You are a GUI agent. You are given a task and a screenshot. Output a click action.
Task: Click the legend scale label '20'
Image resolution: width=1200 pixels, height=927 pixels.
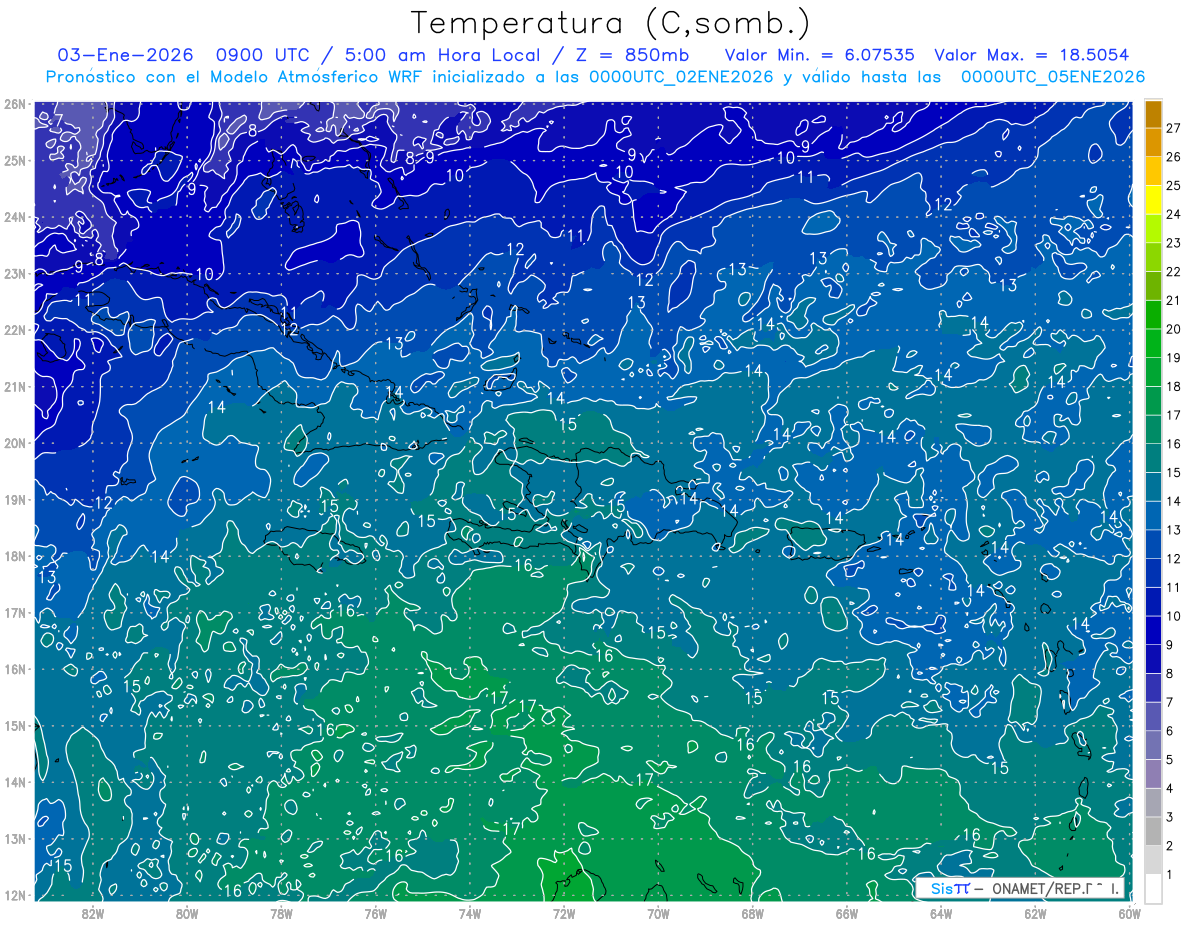[x=1174, y=329]
